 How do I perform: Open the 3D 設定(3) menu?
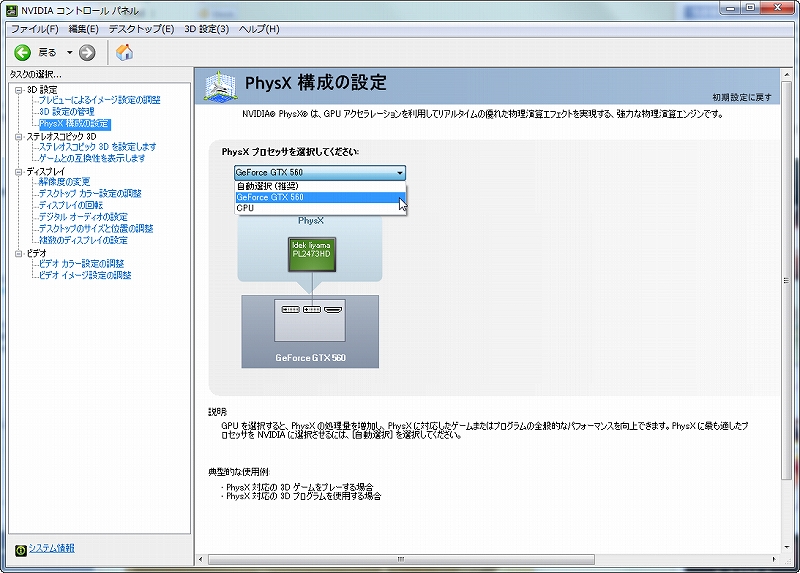click(x=207, y=29)
